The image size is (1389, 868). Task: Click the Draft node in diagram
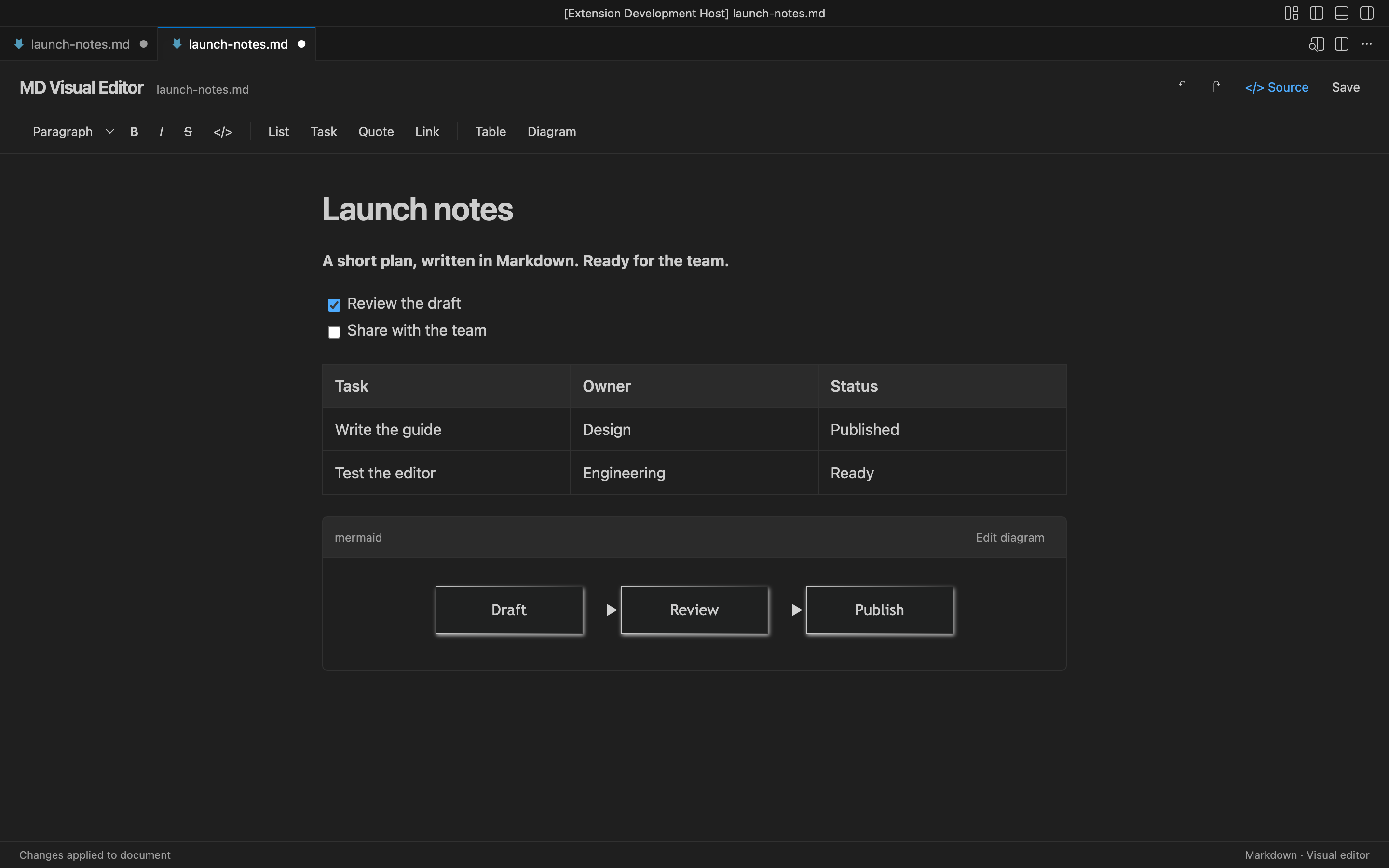509,610
